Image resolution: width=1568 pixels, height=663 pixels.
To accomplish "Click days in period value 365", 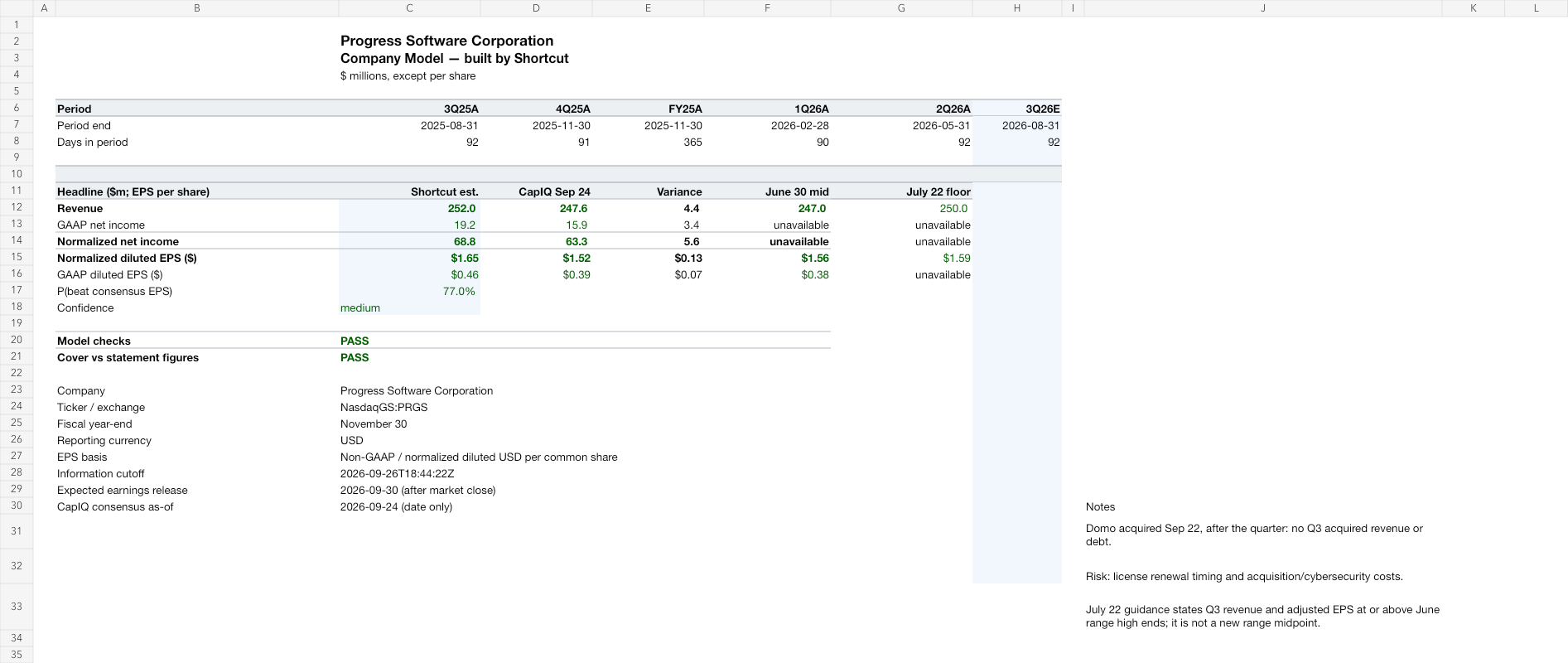I will pyautogui.click(x=692, y=142).
